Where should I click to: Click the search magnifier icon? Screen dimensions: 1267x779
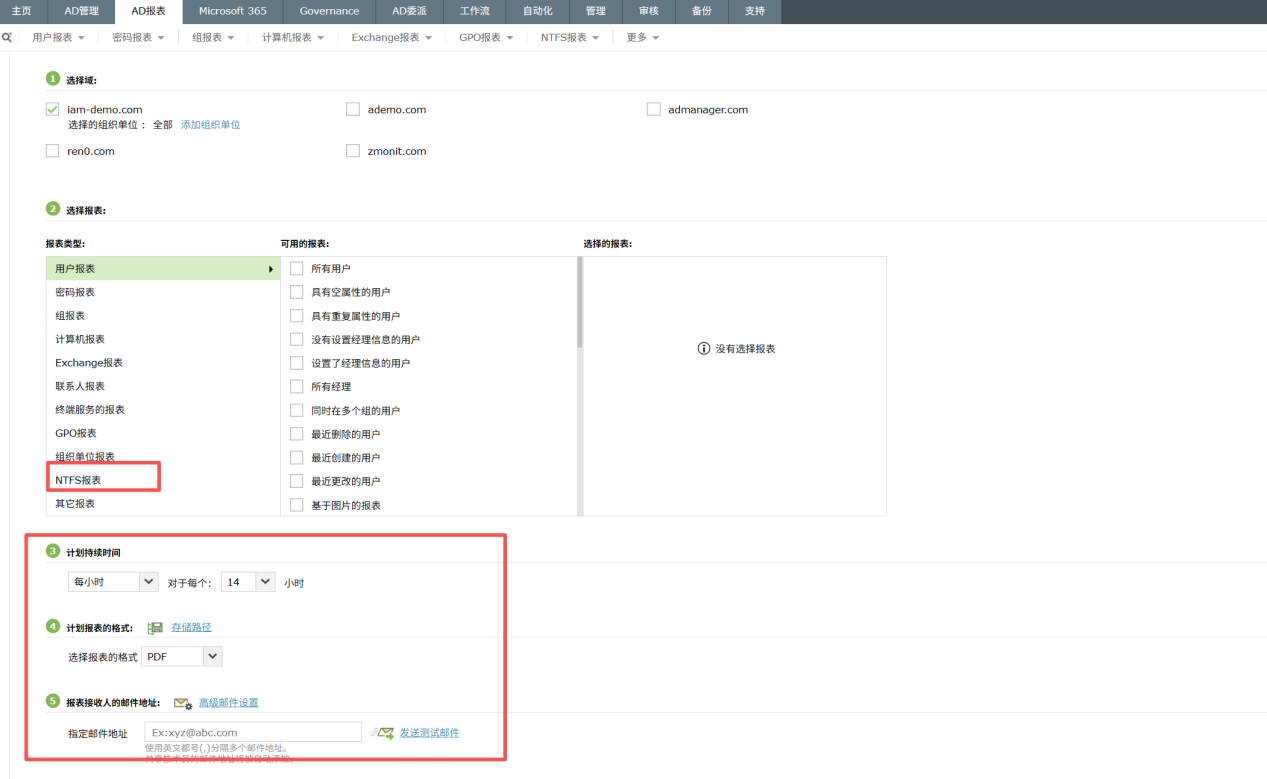[6, 37]
